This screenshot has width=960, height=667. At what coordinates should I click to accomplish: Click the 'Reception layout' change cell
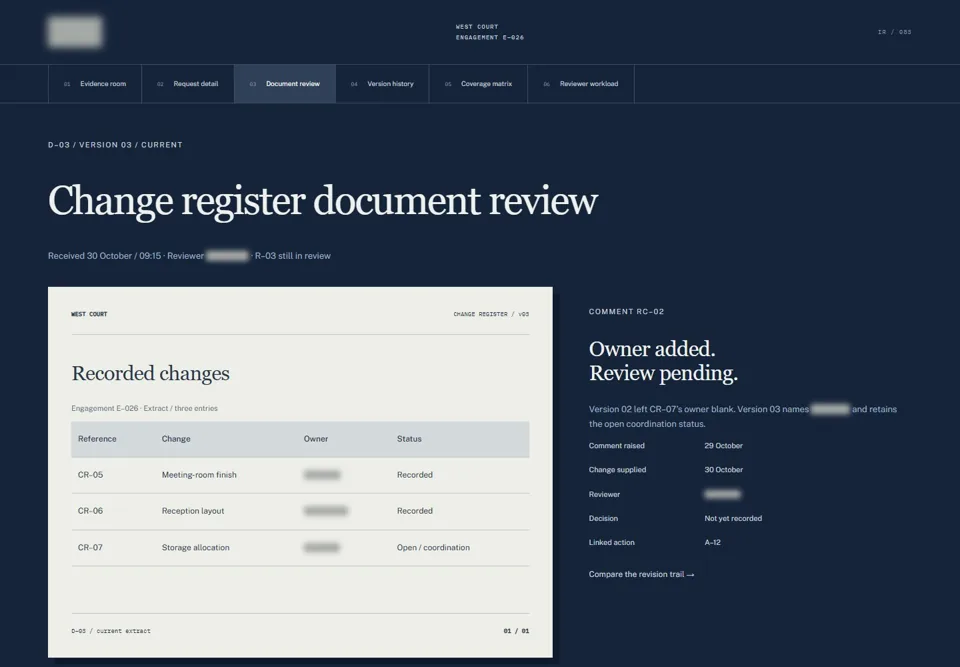[x=193, y=511]
